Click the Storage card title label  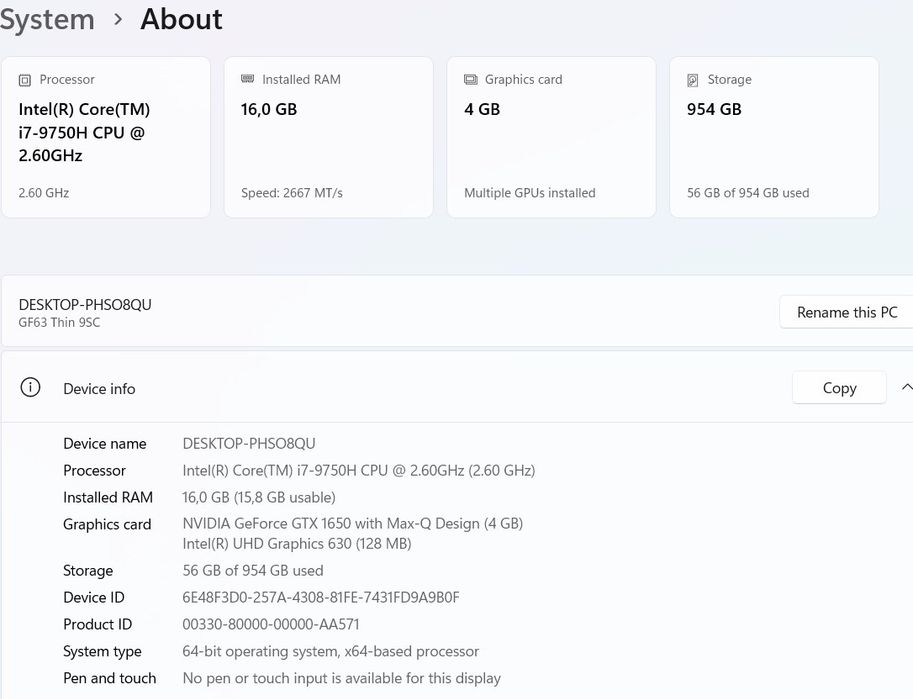point(730,80)
